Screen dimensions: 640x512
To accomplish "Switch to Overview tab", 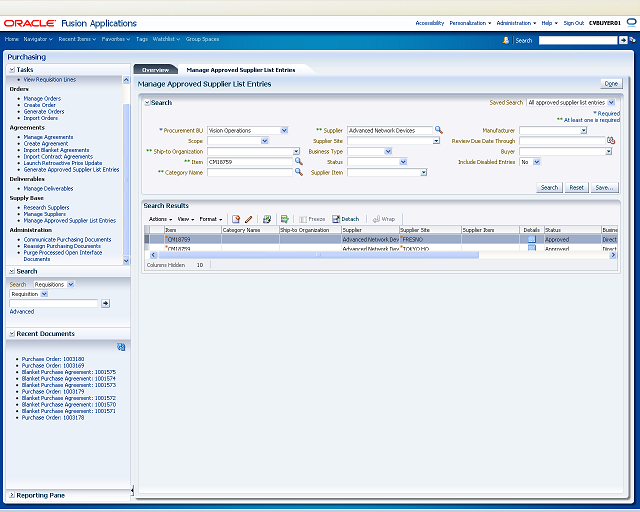I will pos(155,70).
